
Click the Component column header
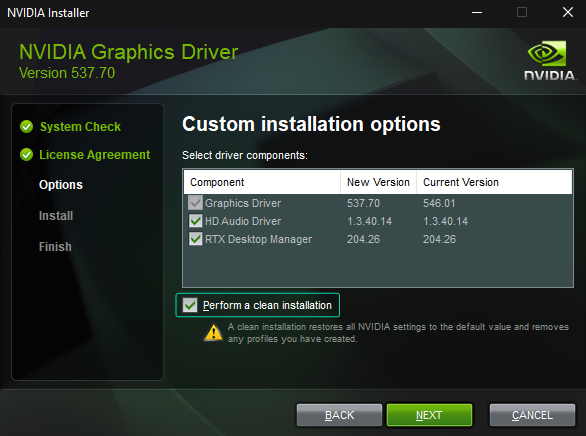pos(262,182)
